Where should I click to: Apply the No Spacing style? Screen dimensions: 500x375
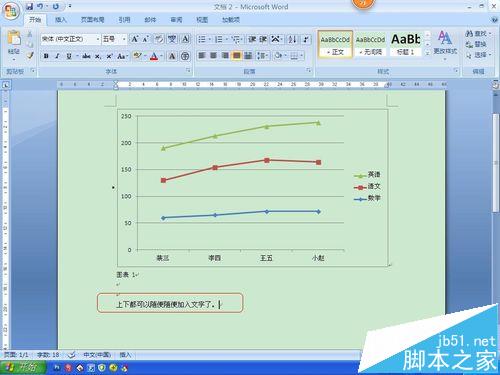coord(370,44)
